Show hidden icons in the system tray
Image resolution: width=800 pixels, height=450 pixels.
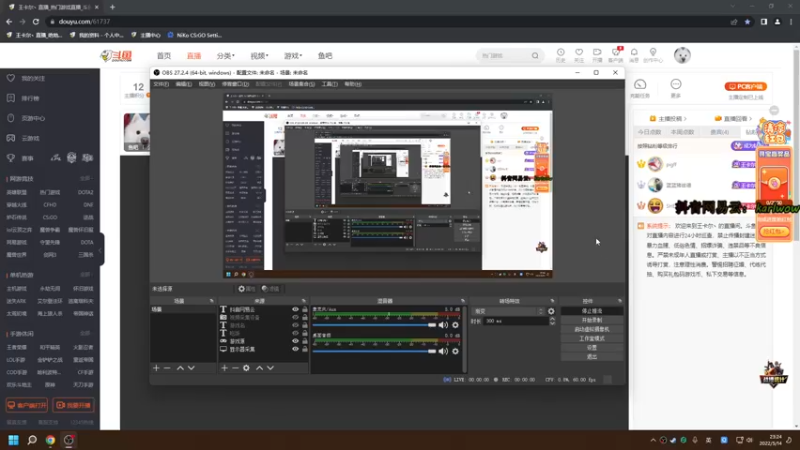click(x=653, y=440)
